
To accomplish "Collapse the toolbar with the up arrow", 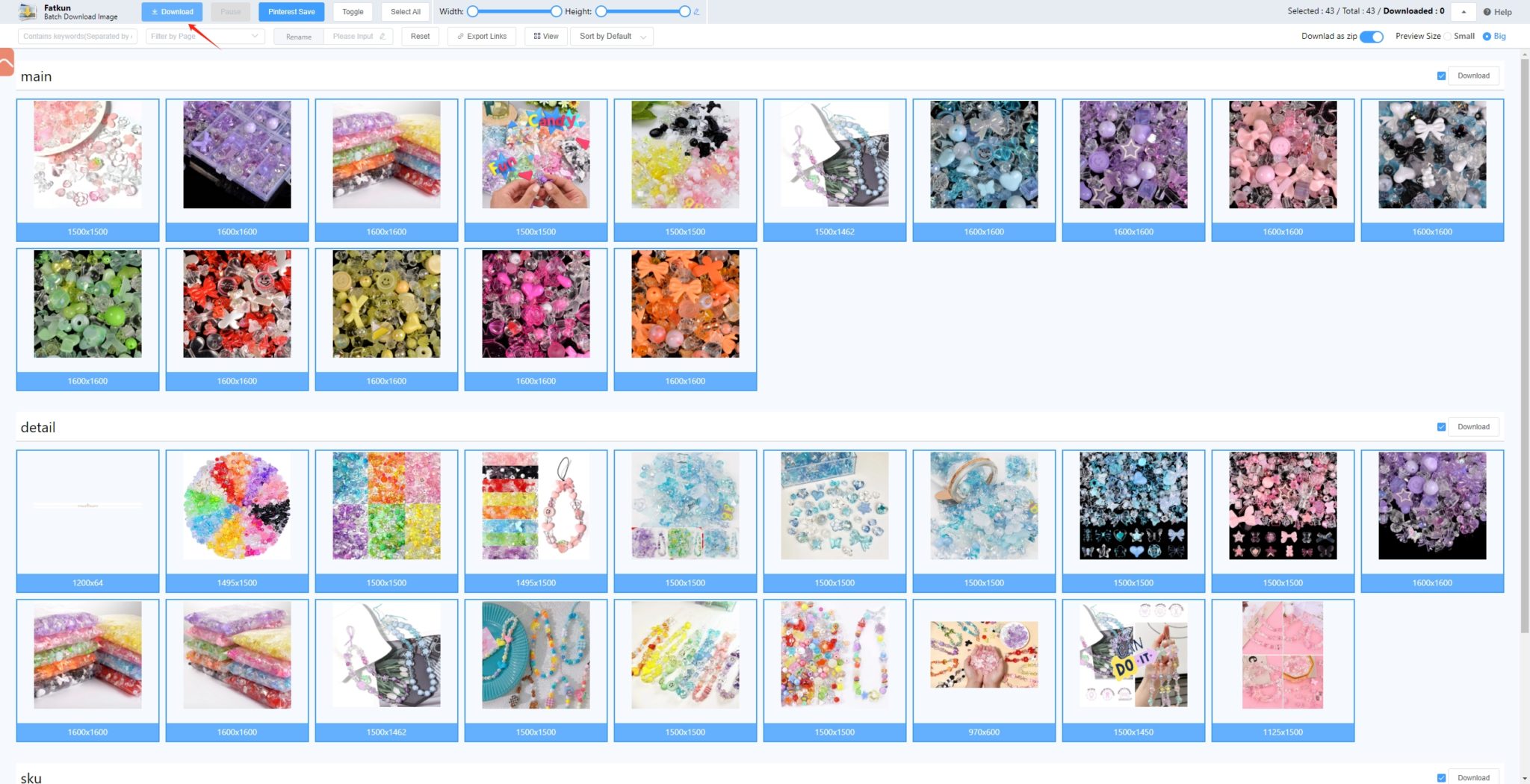I will click(1462, 11).
